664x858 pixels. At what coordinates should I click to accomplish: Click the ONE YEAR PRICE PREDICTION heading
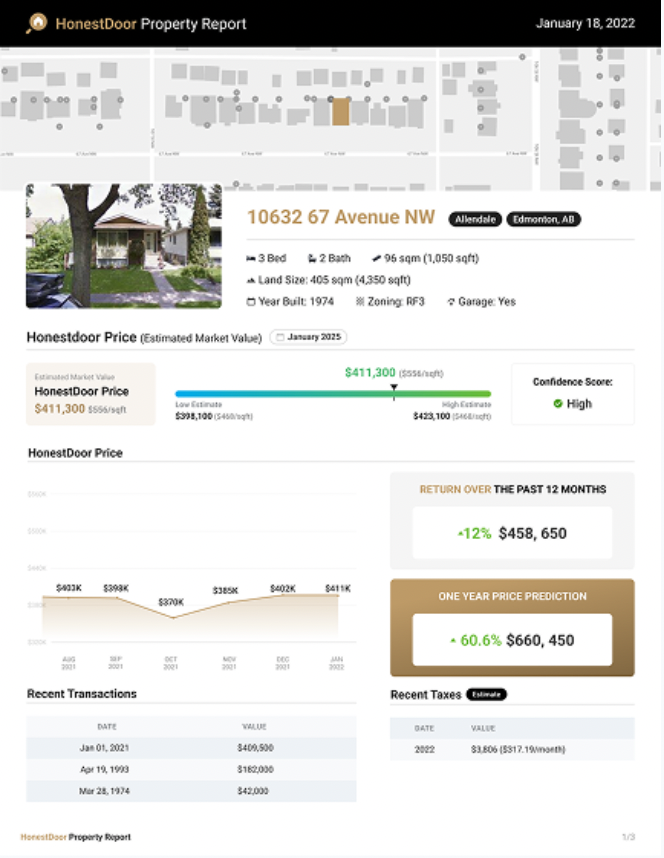(x=512, y=596)
